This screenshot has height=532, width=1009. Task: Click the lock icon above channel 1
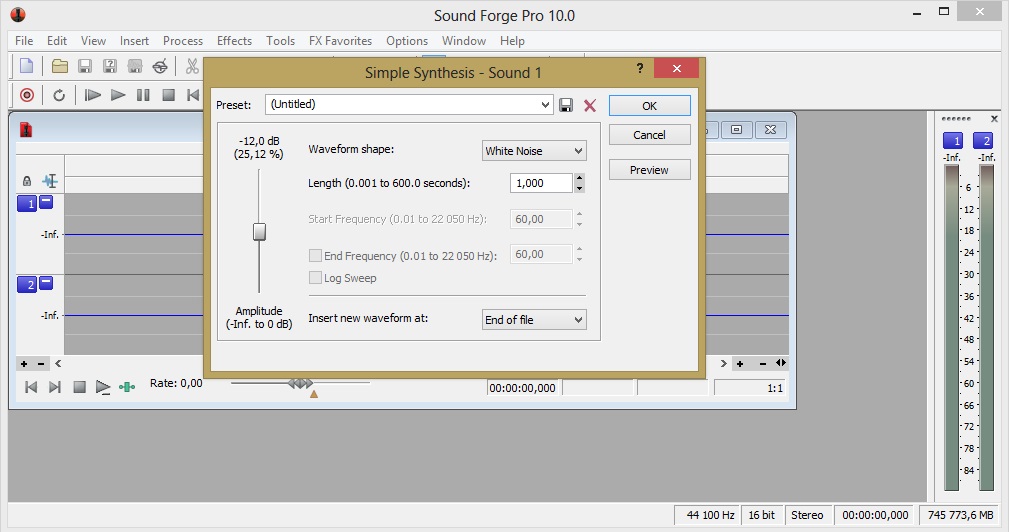(27, 181)
